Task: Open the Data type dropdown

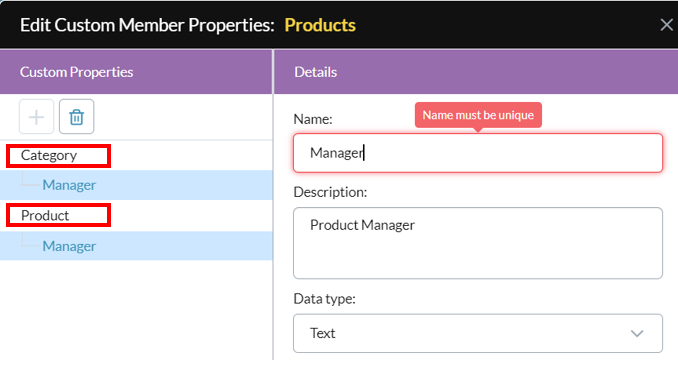Action: 478,333
